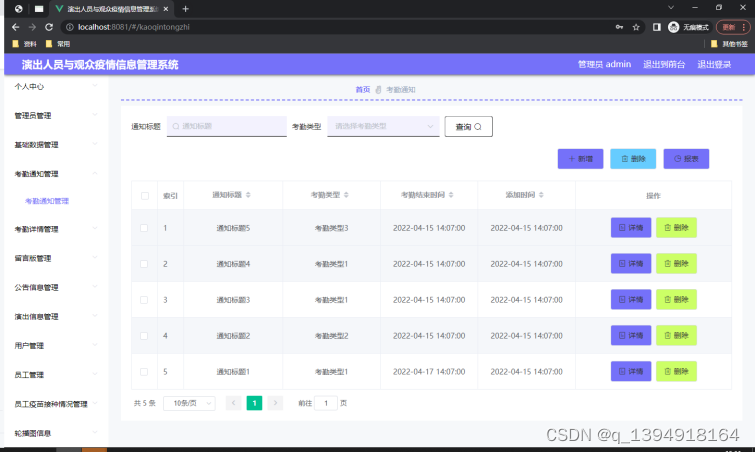Sort by 考勤结束时间 column arrows
The height and width of the screenshot is (453, 755).
point(451,195)
